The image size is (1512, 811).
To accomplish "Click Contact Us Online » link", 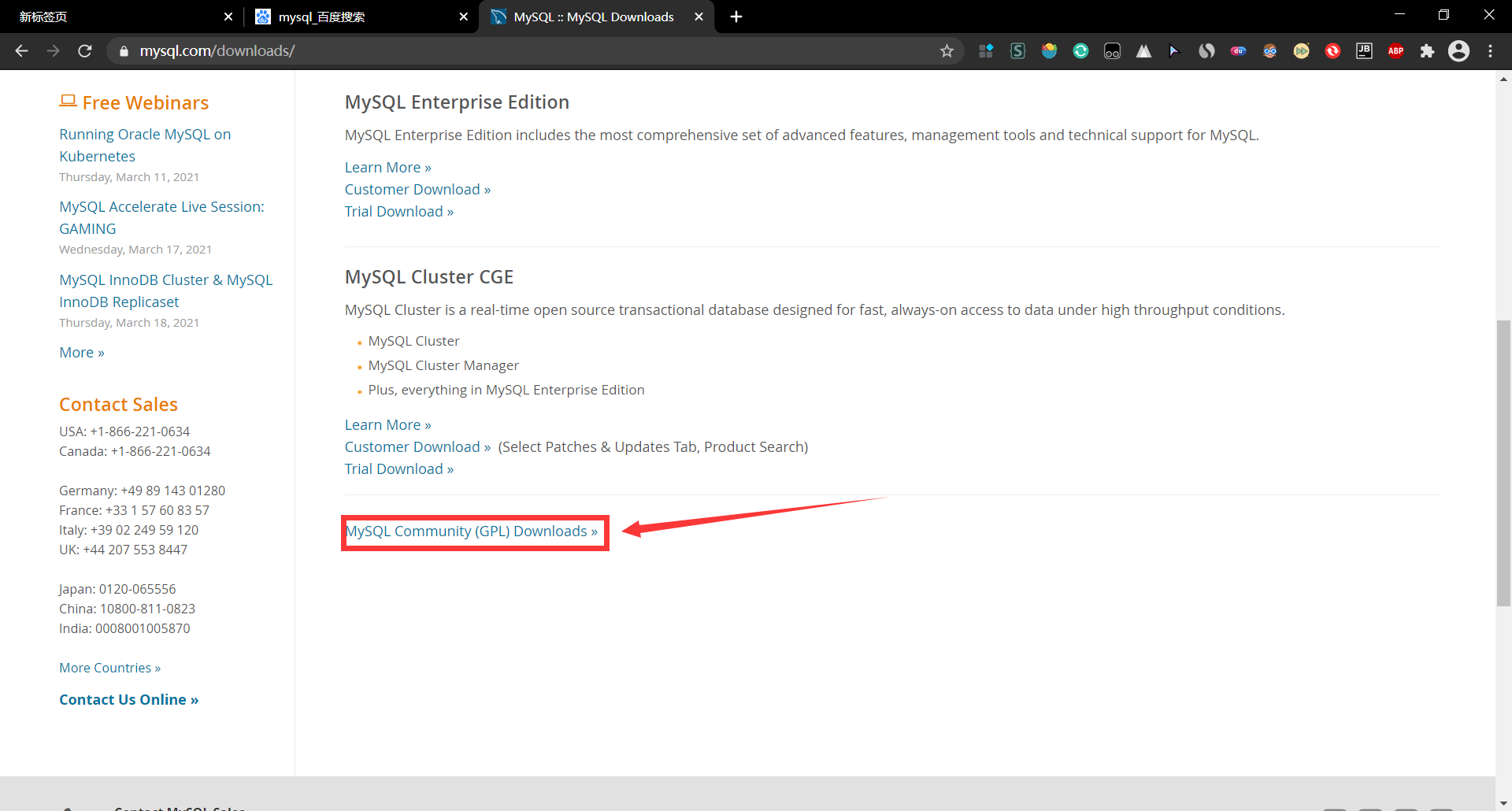I will click(129, 700).
